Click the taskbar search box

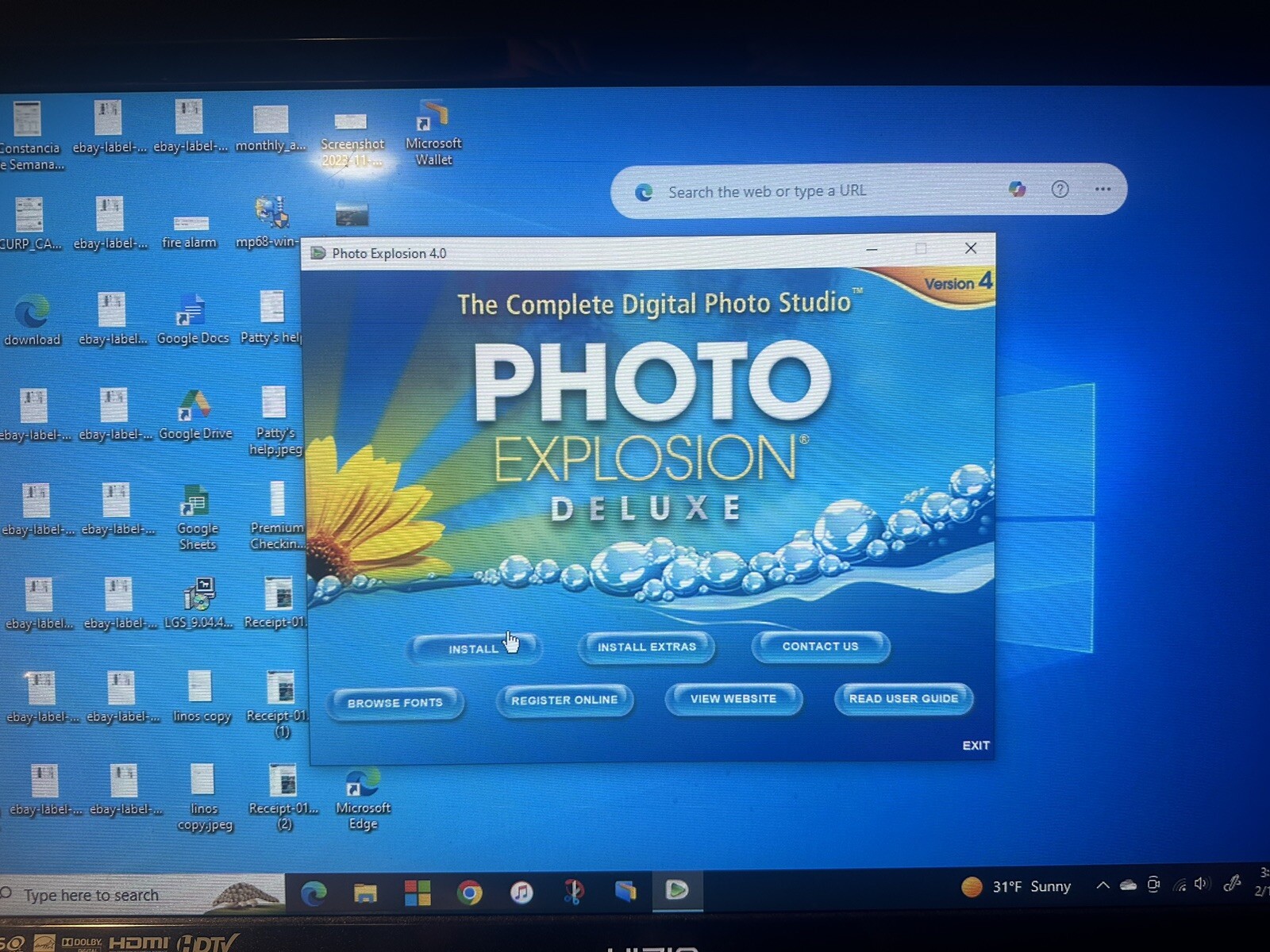tap(143, 895)
